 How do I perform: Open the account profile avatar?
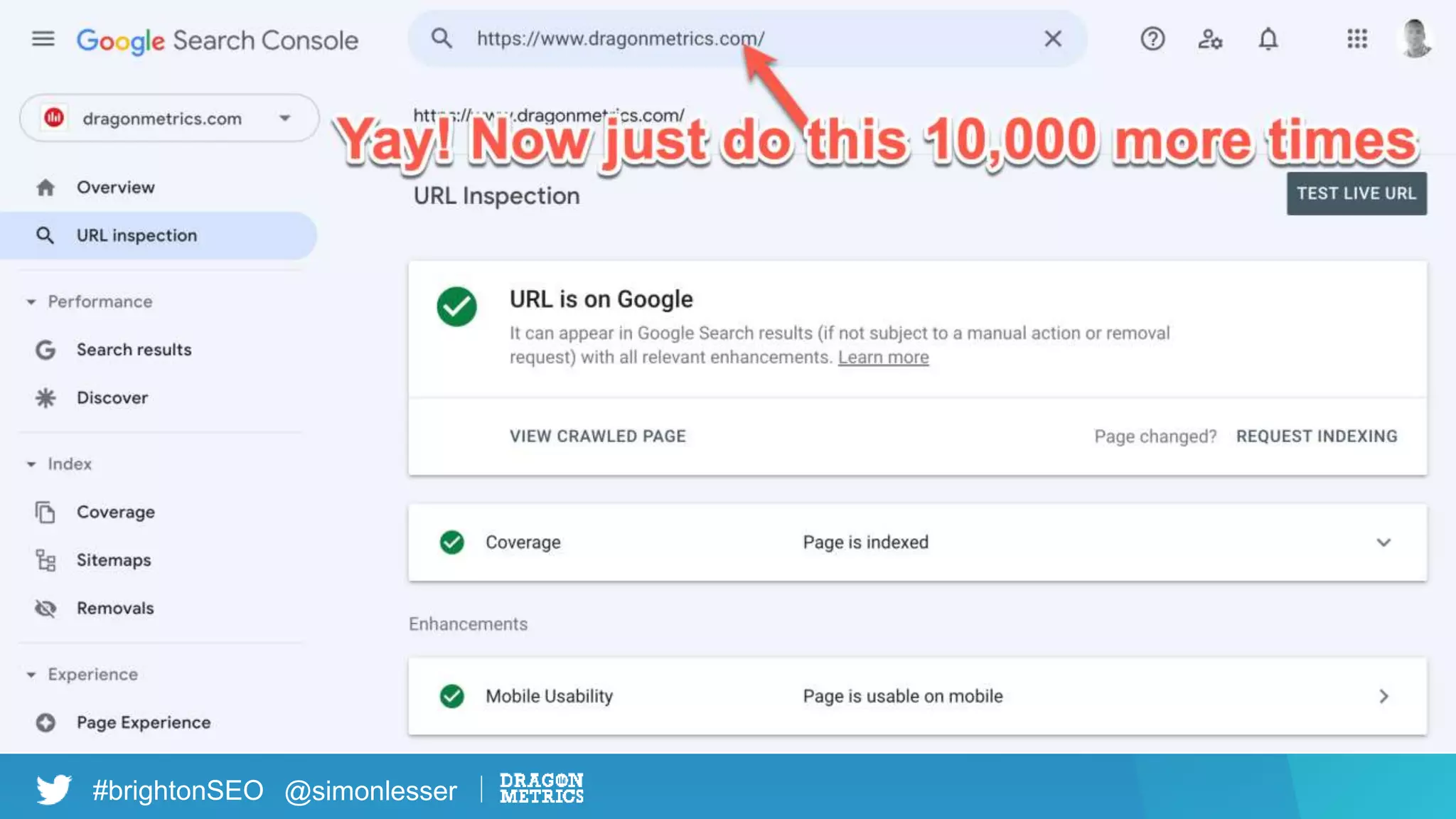[1415, 39]
